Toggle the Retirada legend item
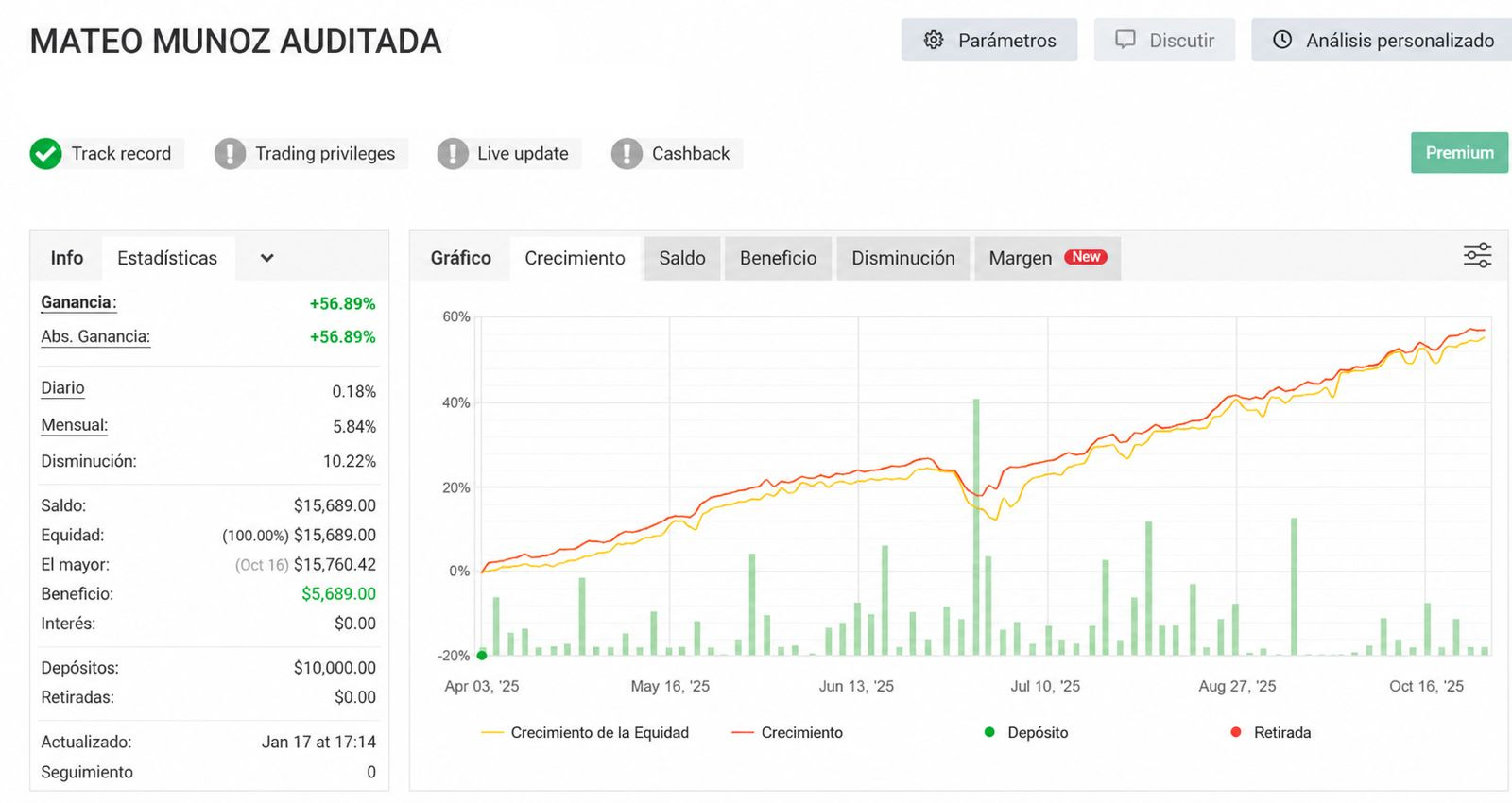This screenshot has height=803, width=1512. click(1270, 732)
